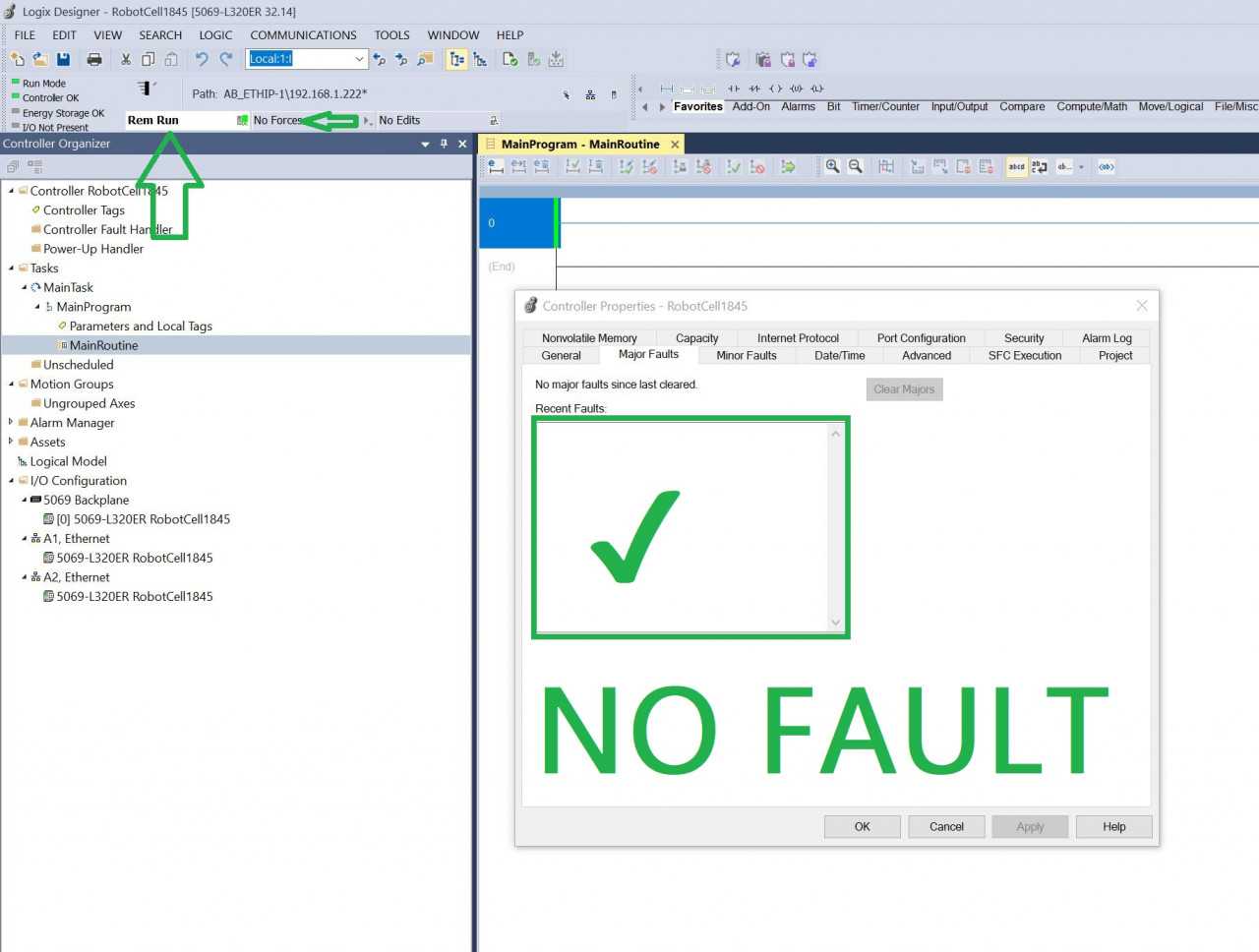Open the Nonvolatile Memory tab
The width and height of the screenshot is (1259, 952).
589,338
